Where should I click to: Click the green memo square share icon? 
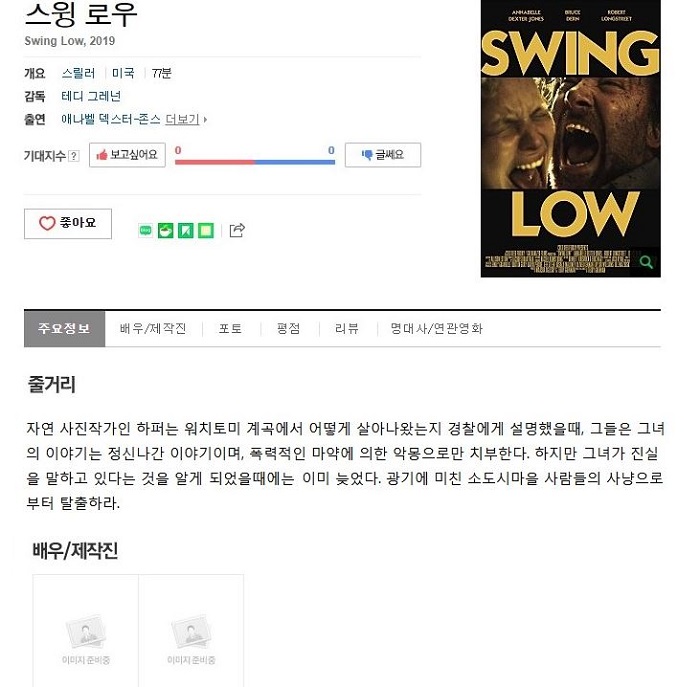(x=206, y=230)
